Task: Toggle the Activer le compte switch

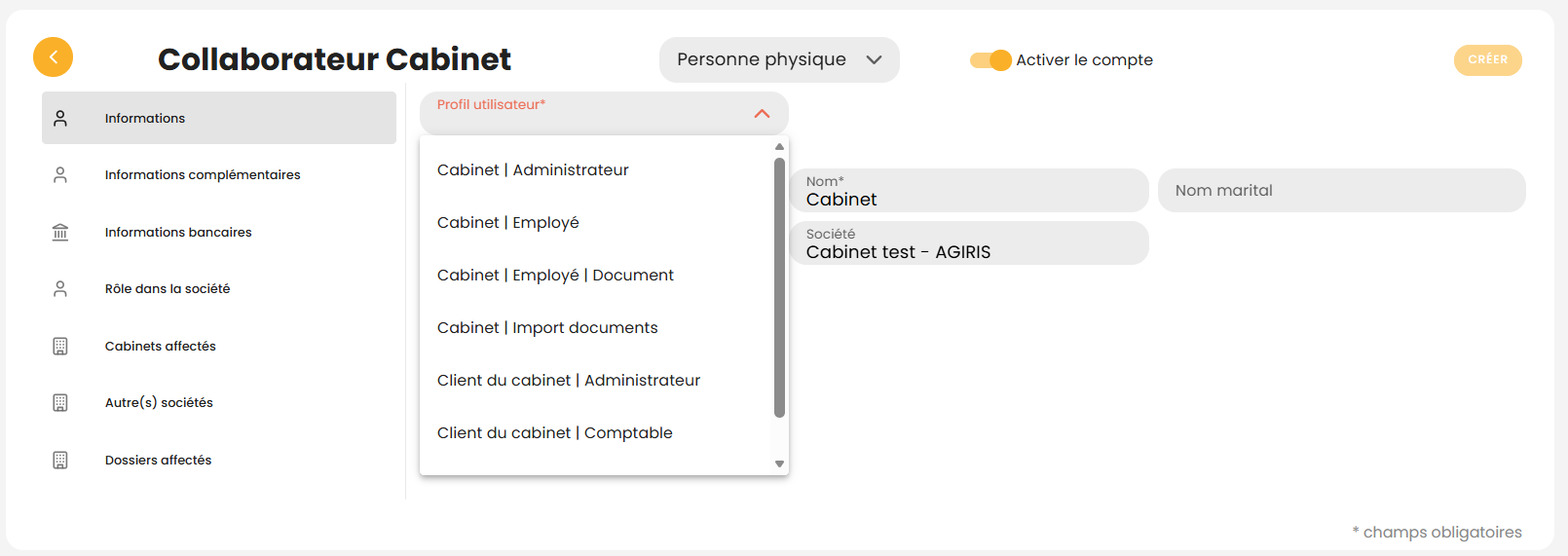Action: tap(991, 60)
